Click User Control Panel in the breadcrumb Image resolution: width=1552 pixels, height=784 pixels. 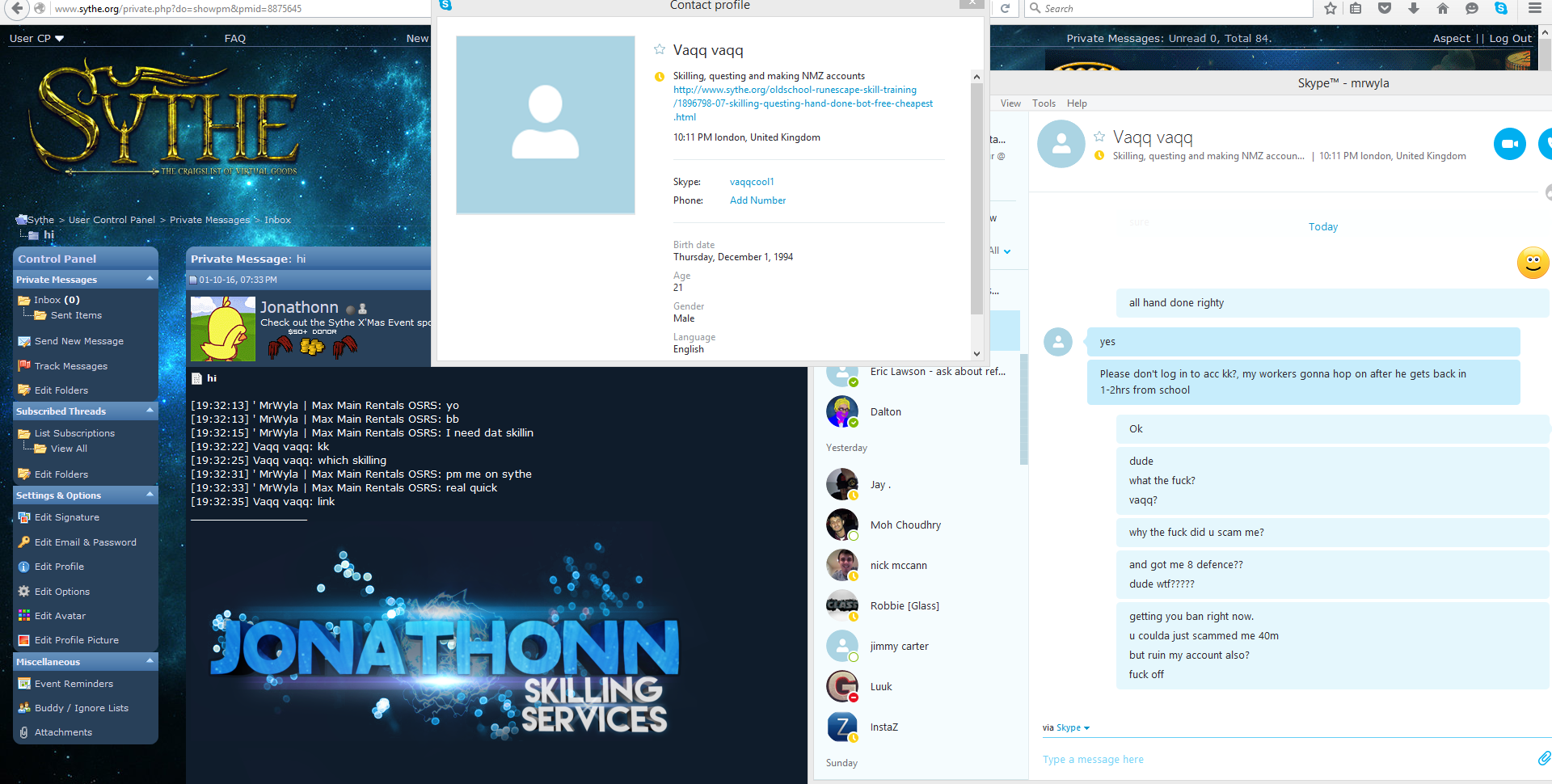112,220
